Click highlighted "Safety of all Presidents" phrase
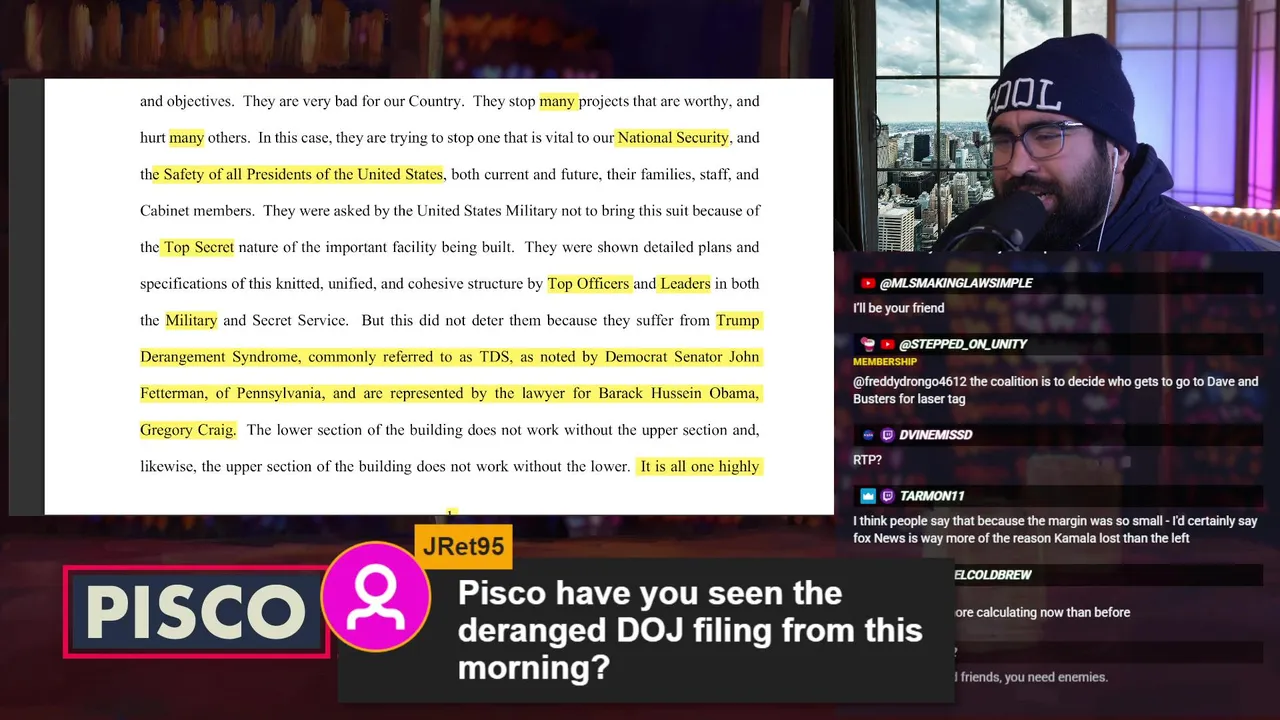 tap(298, 174)
